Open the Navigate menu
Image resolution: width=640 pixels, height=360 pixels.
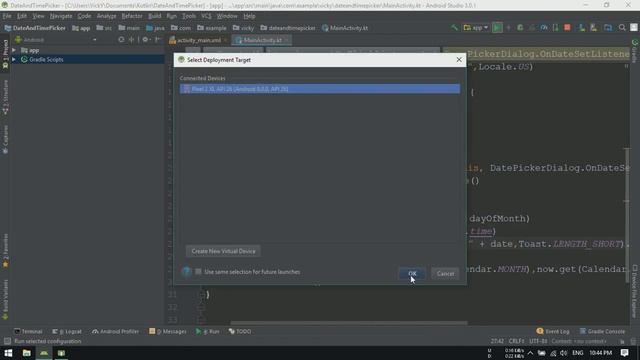pyautogui.click(x=61, y=16)
